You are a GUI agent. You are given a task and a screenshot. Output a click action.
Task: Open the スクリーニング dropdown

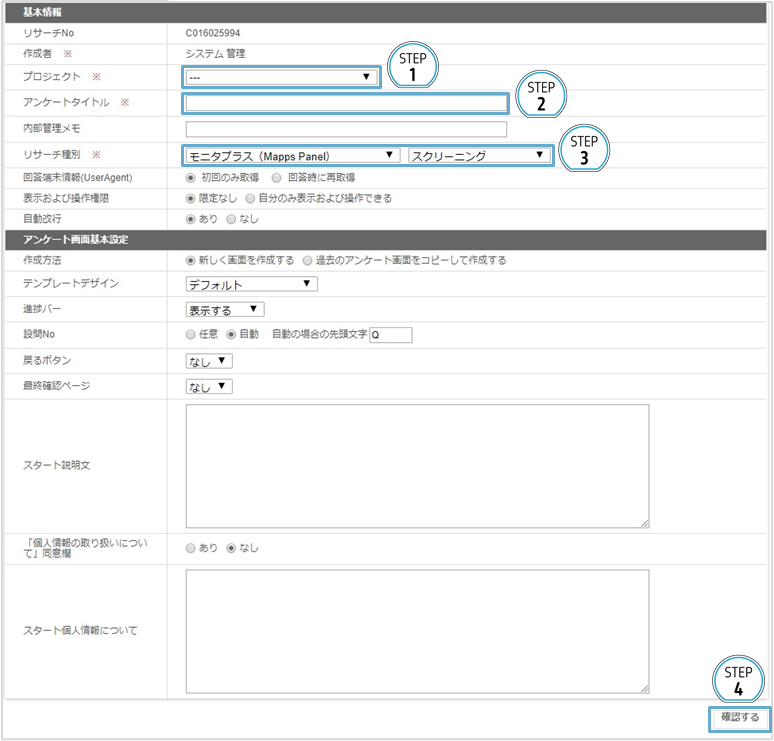(479, 155)
